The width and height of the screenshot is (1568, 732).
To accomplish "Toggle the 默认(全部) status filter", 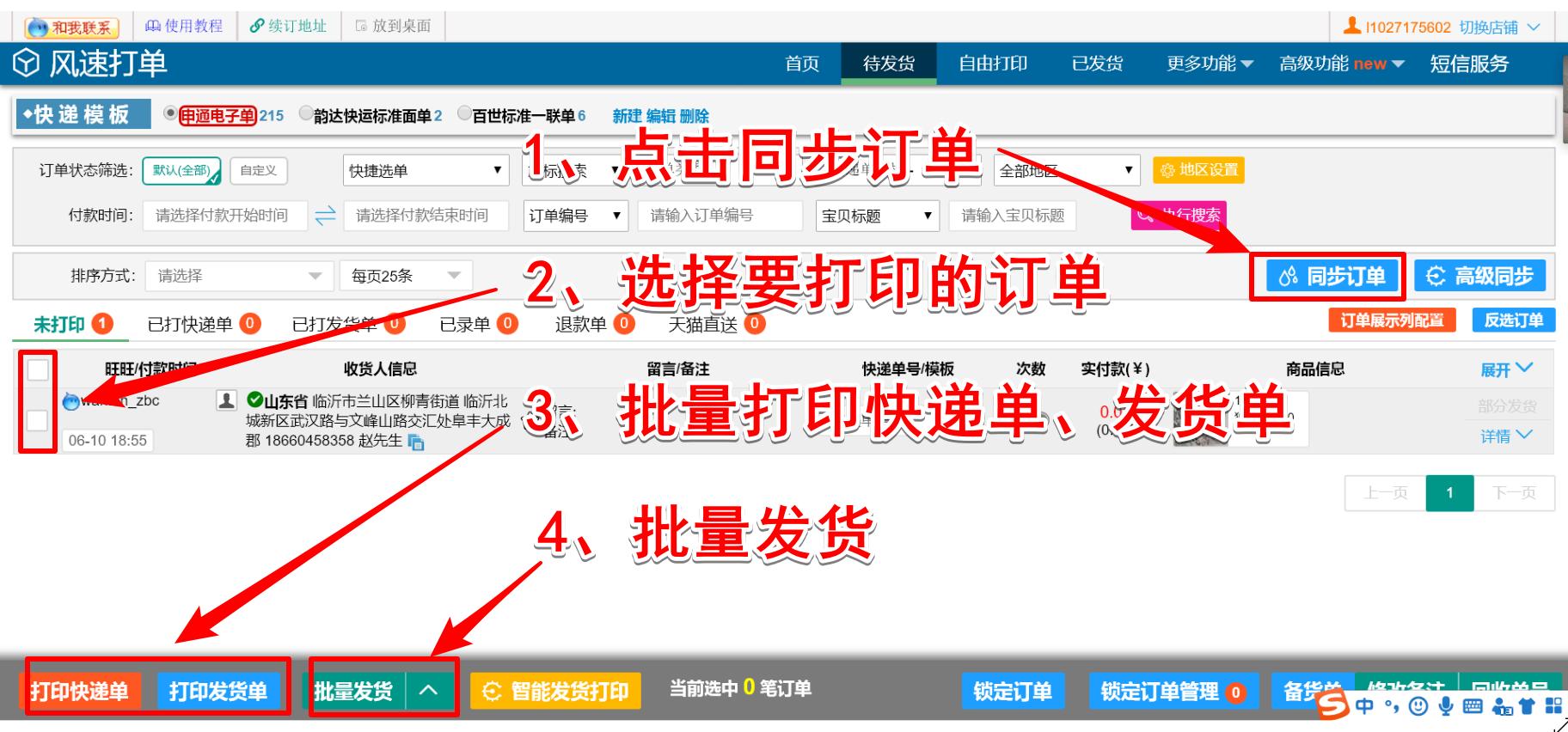I will 181,170.
